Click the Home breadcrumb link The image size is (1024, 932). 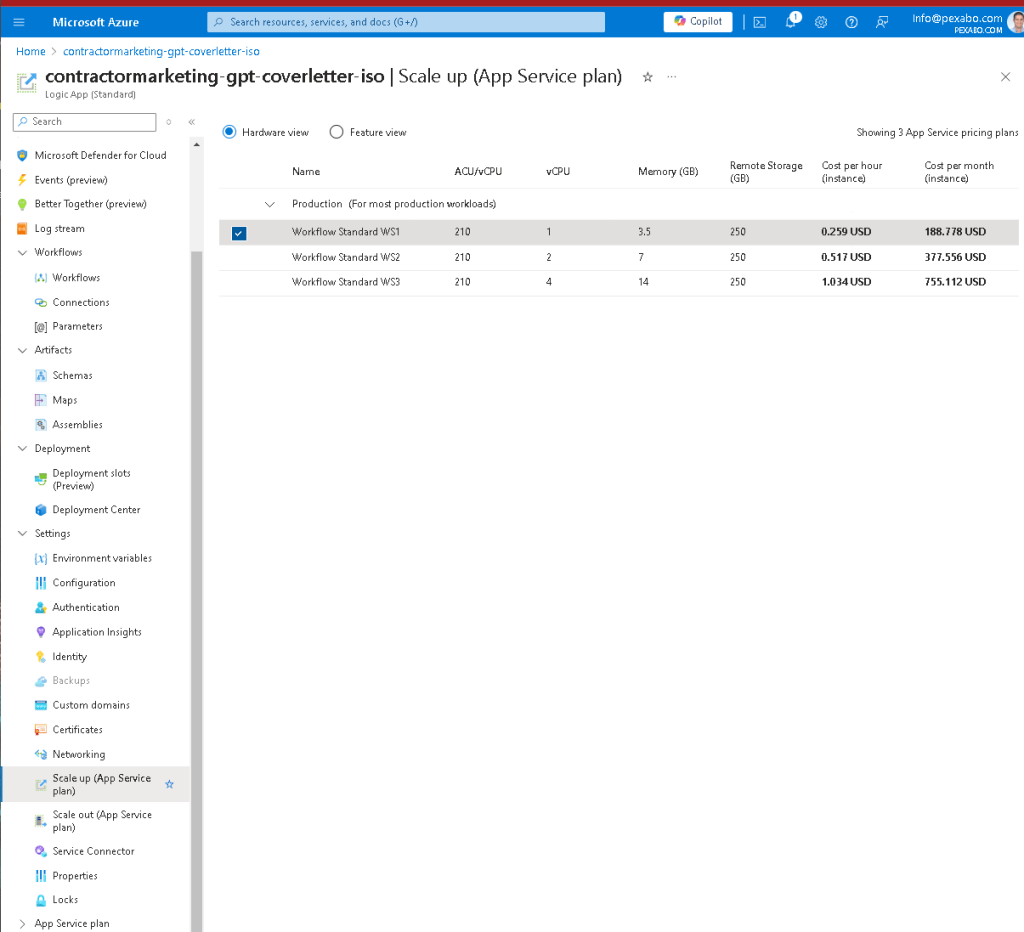click(x=31, y=52)
